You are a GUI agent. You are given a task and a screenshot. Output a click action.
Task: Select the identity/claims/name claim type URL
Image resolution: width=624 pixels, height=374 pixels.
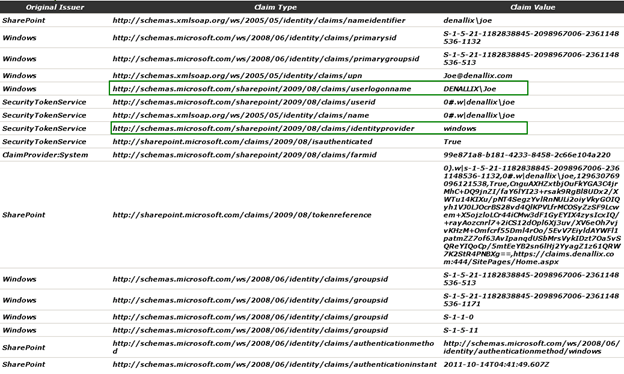pos(241,115)
